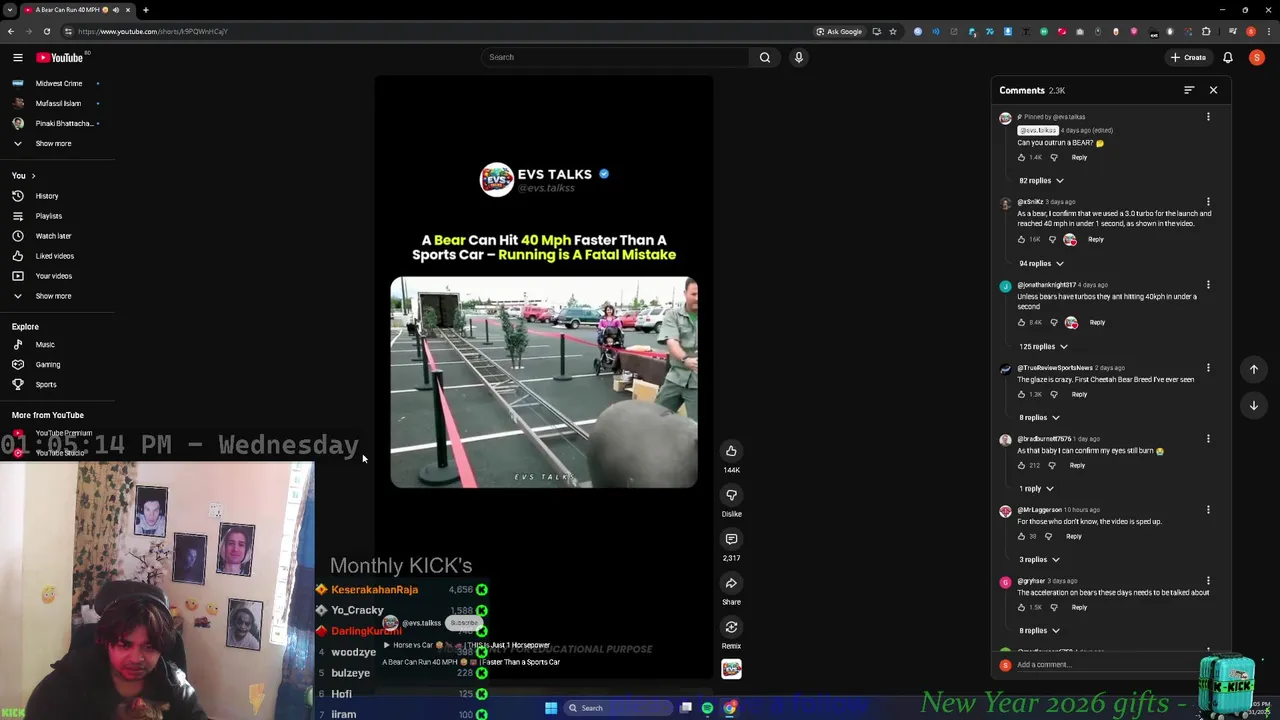Start voice search with microphone icon
The width and height of the screenshot is (1280, 720).
point(798,57)
